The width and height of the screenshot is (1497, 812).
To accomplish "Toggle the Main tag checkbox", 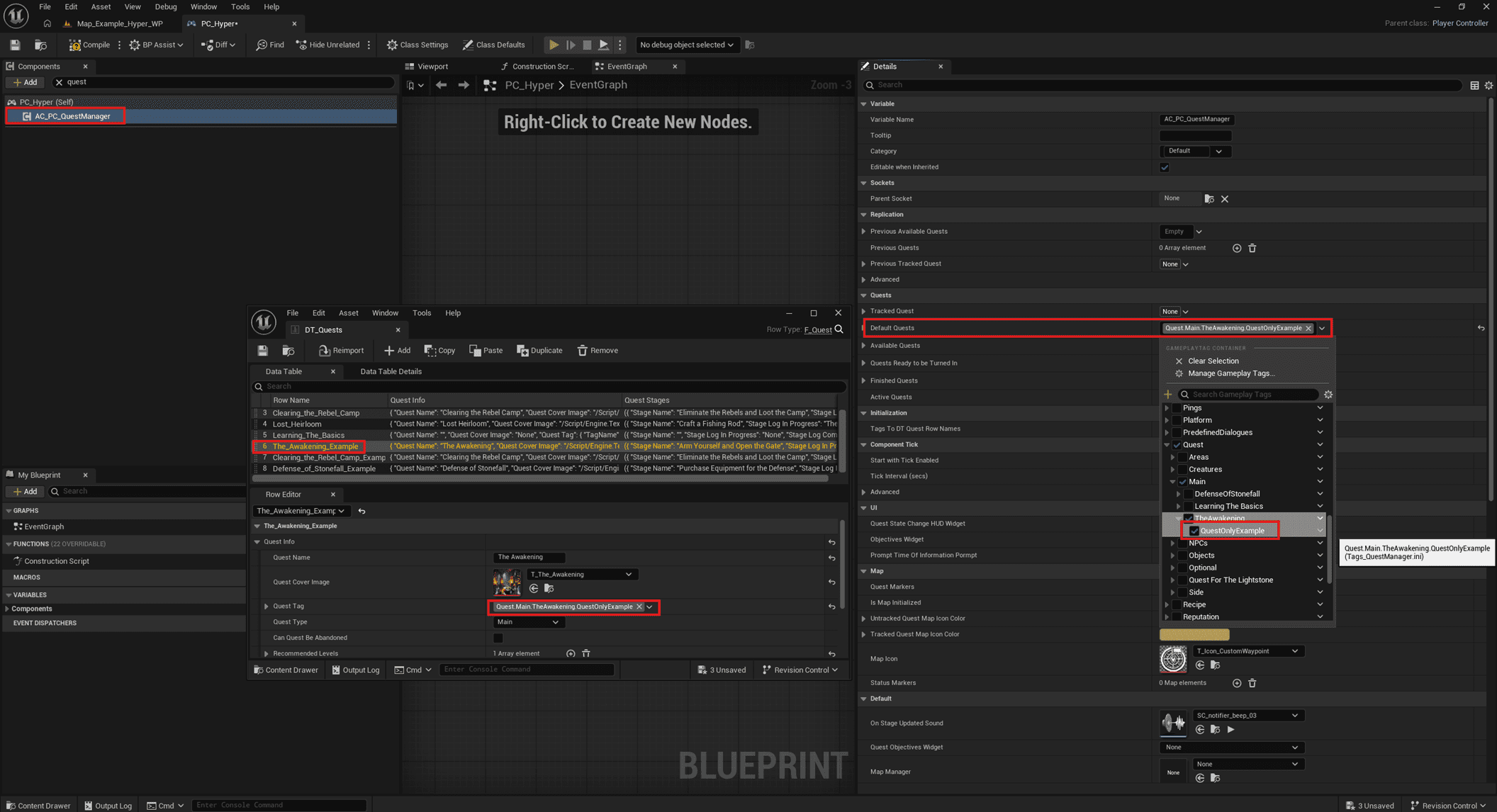I will pos(1182,482).
